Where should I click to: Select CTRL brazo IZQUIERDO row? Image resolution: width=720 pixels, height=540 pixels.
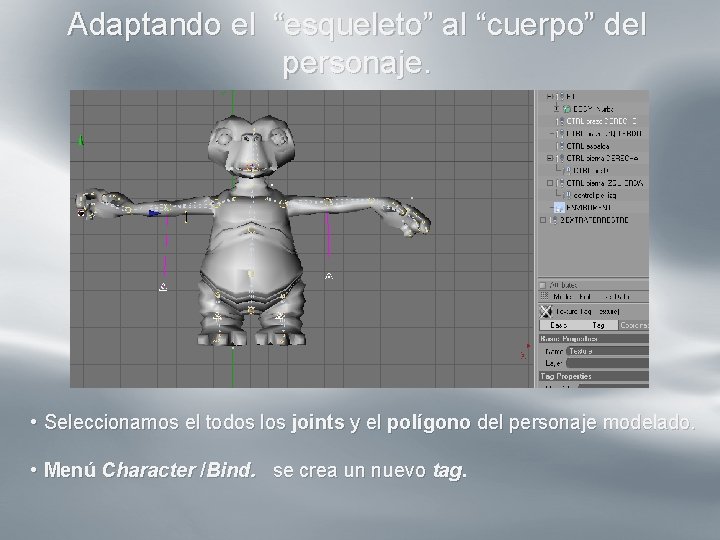[x=603, y=134]
